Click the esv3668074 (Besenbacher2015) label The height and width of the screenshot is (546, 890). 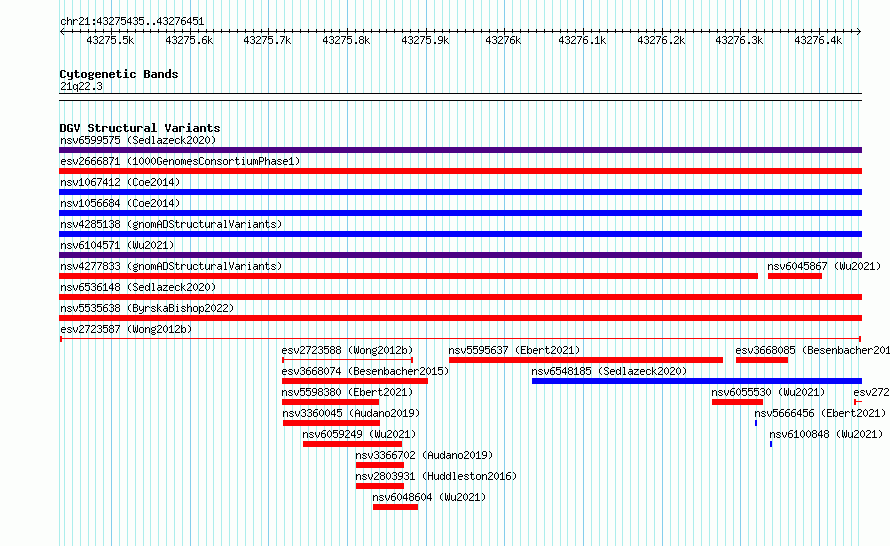365,371
